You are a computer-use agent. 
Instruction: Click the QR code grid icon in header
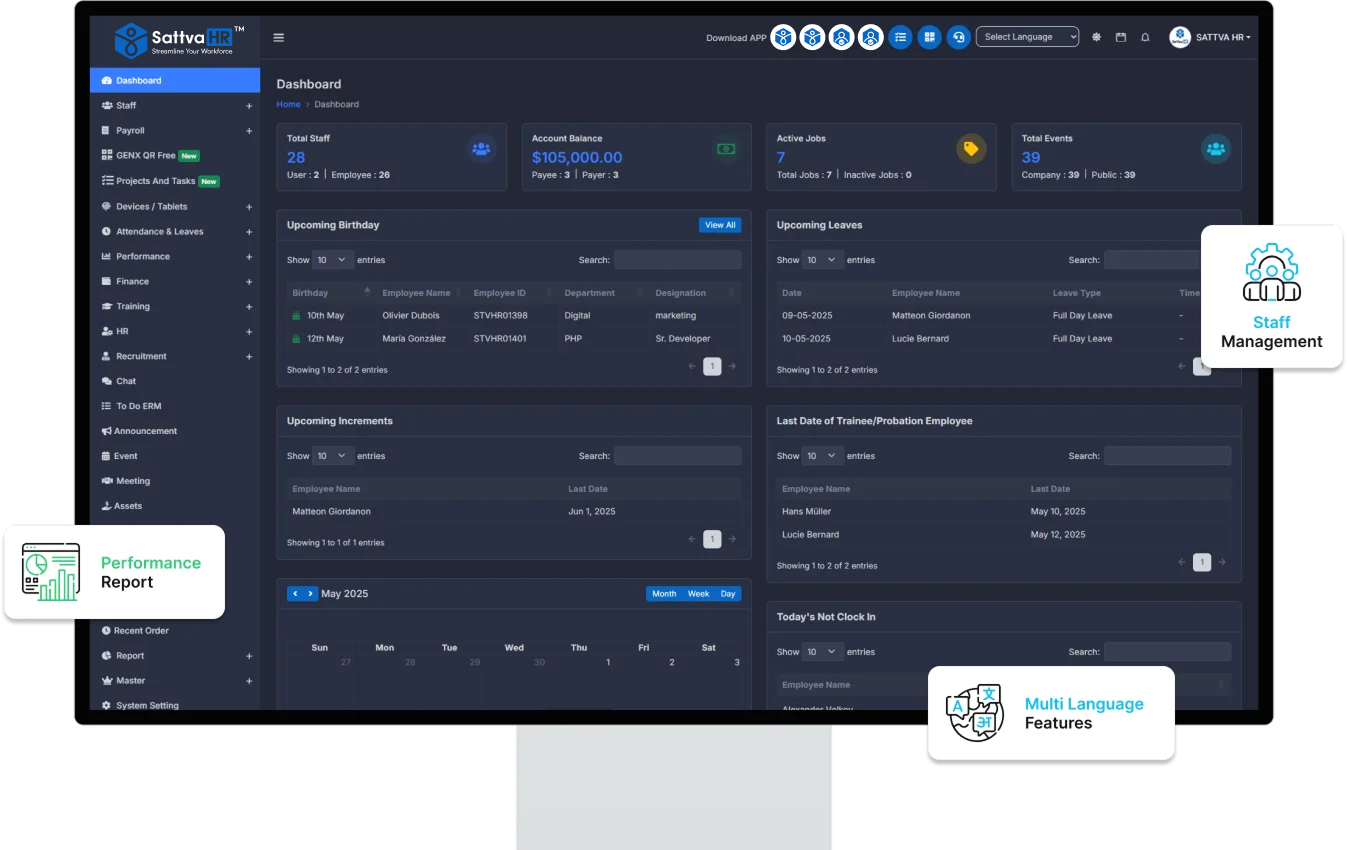(929, 38)
